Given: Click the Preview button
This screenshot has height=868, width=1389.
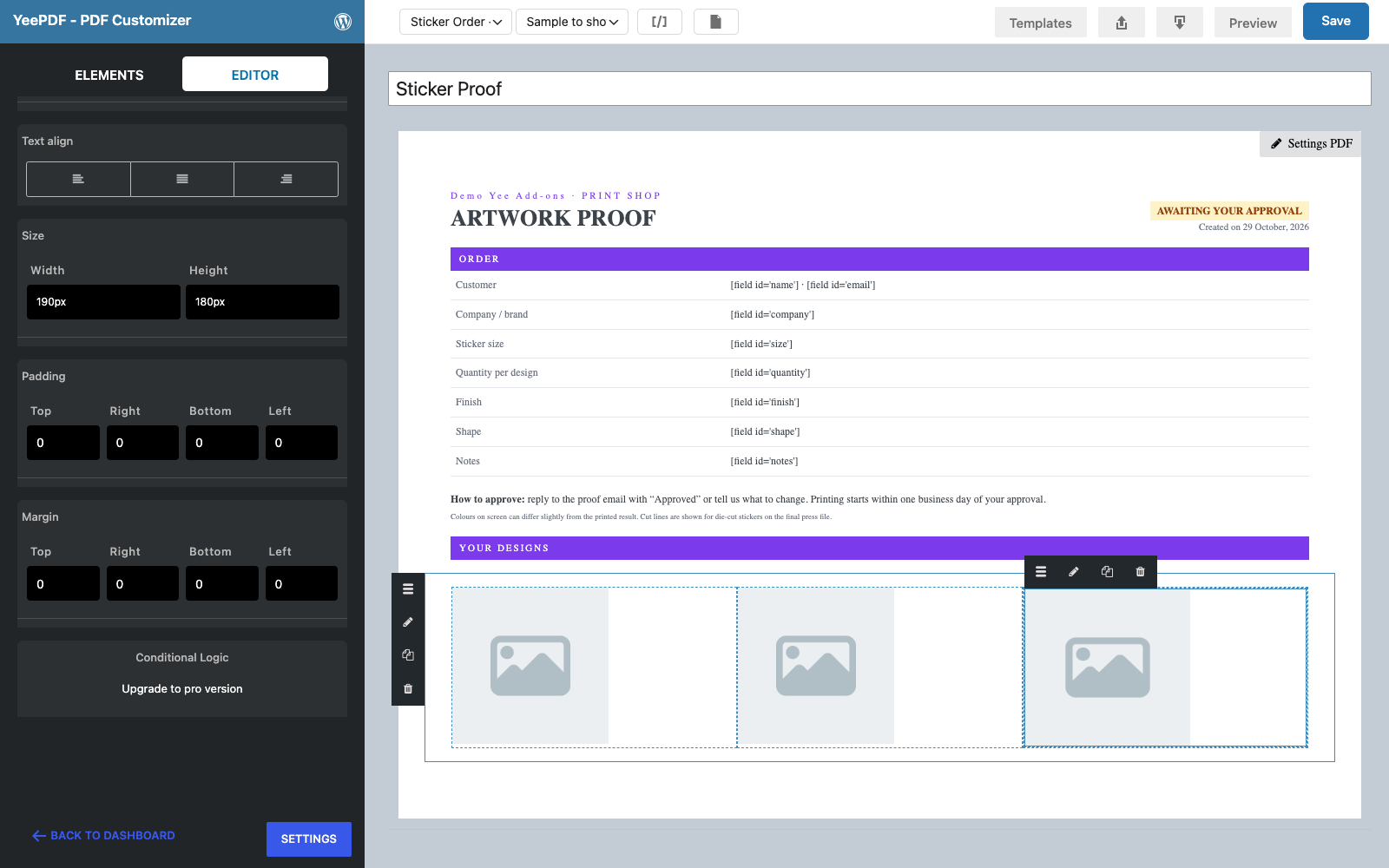Looking at the screenshot, I should pyautogui.click(x=1253, y=23).
